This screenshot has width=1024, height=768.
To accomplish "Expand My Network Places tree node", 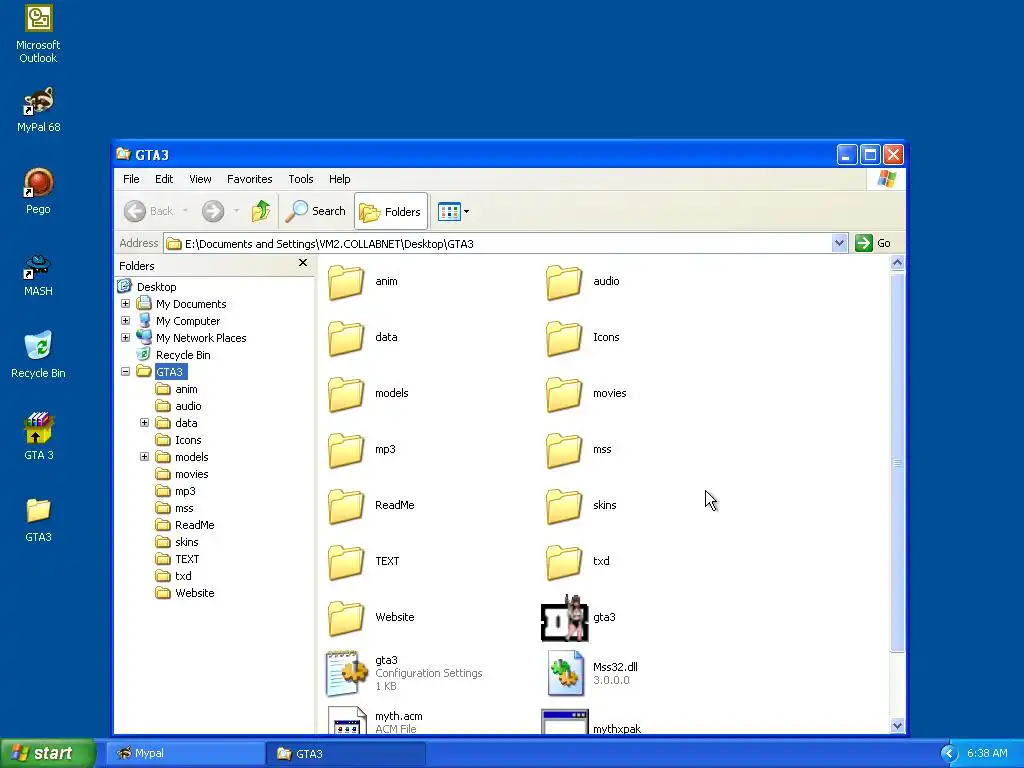I will (x=125, y=338).
